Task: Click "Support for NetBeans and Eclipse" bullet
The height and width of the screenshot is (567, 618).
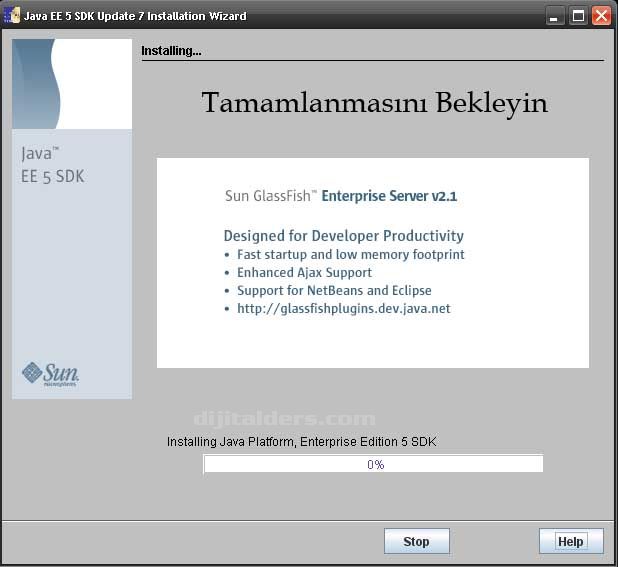Action: tap(334, 290)
